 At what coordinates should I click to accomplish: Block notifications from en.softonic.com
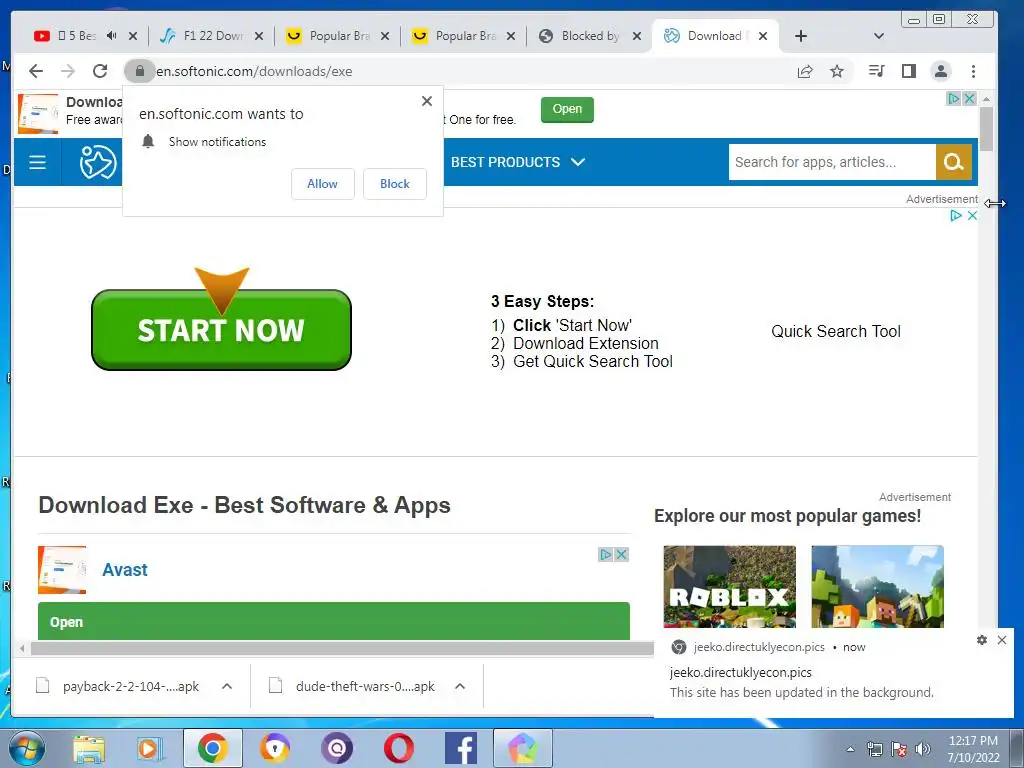tap(394, 184)
